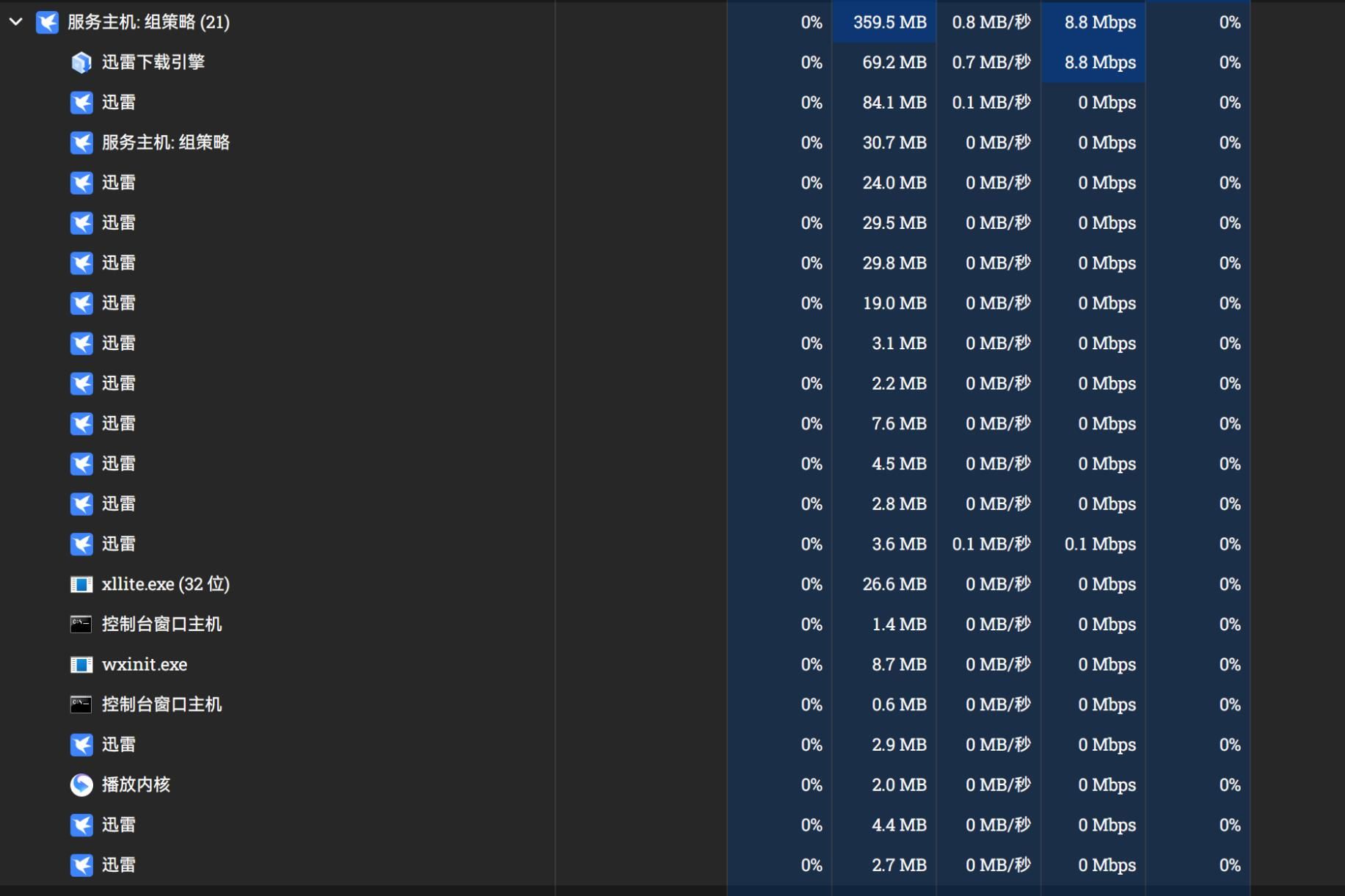The height and width of the screenshot is (896, 1345).
Task: Click the 0.1 Mbps network value cell
Action: [x=1099, y=544]
